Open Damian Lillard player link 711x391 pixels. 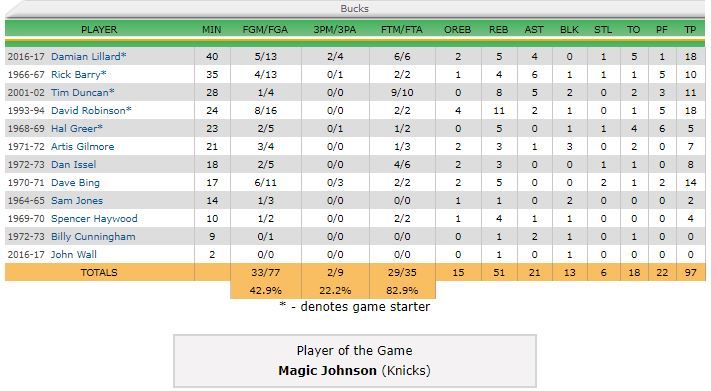(88, 57)
